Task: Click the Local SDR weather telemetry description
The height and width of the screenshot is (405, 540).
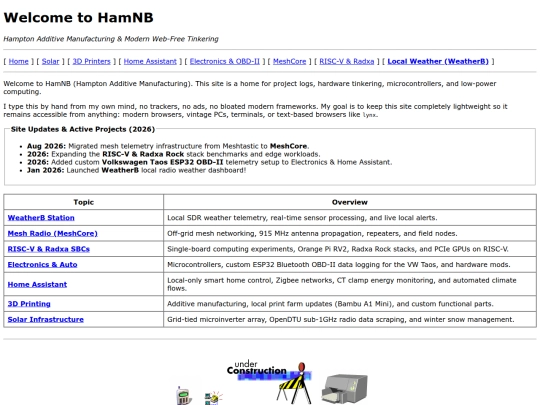Action: (x=302, y=218)
